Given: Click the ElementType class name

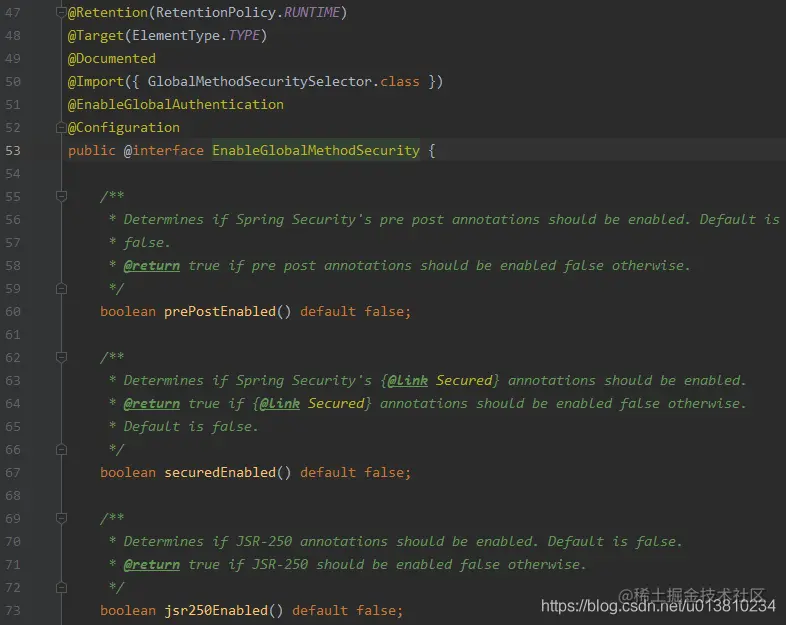Looking at the screenshot, I should pyautogui.click(x=175, y=36).
